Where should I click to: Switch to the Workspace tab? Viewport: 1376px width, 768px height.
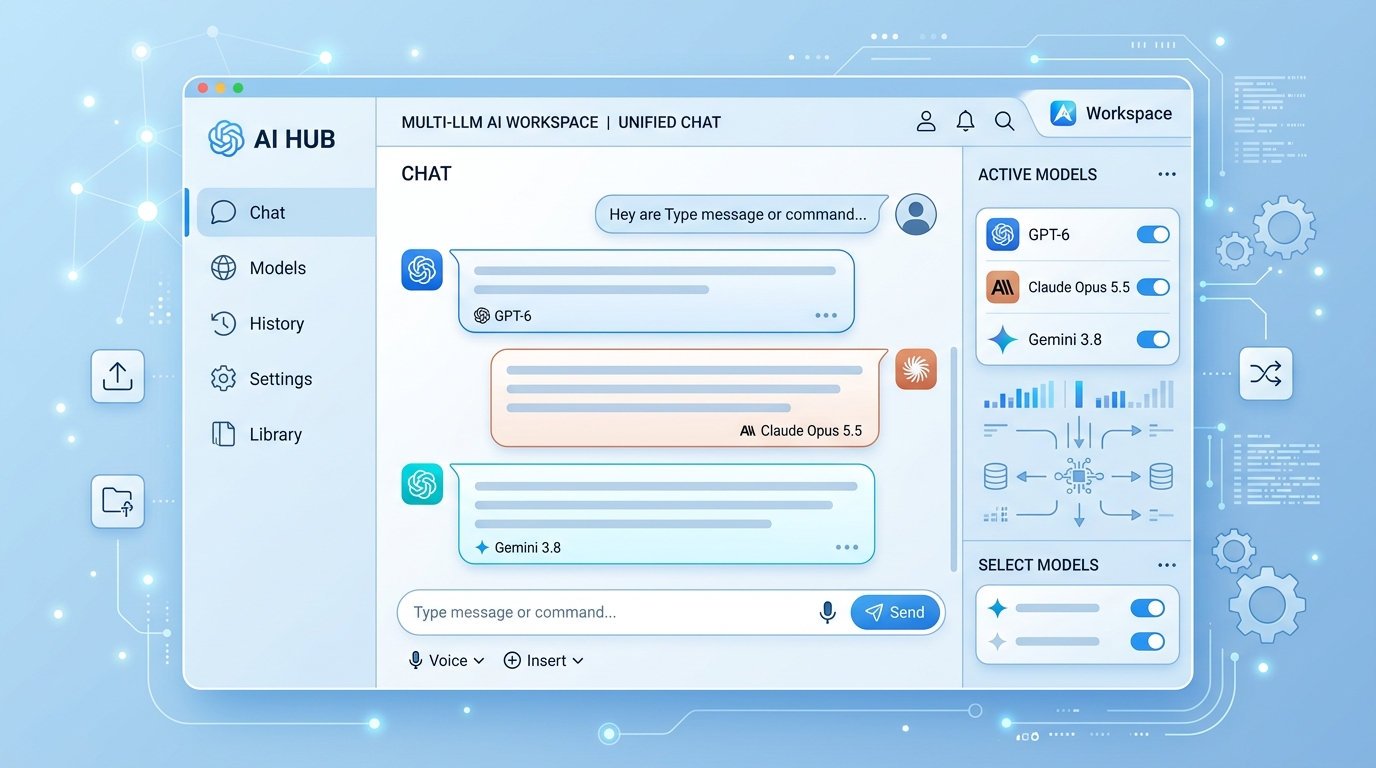pos(1110,114)
